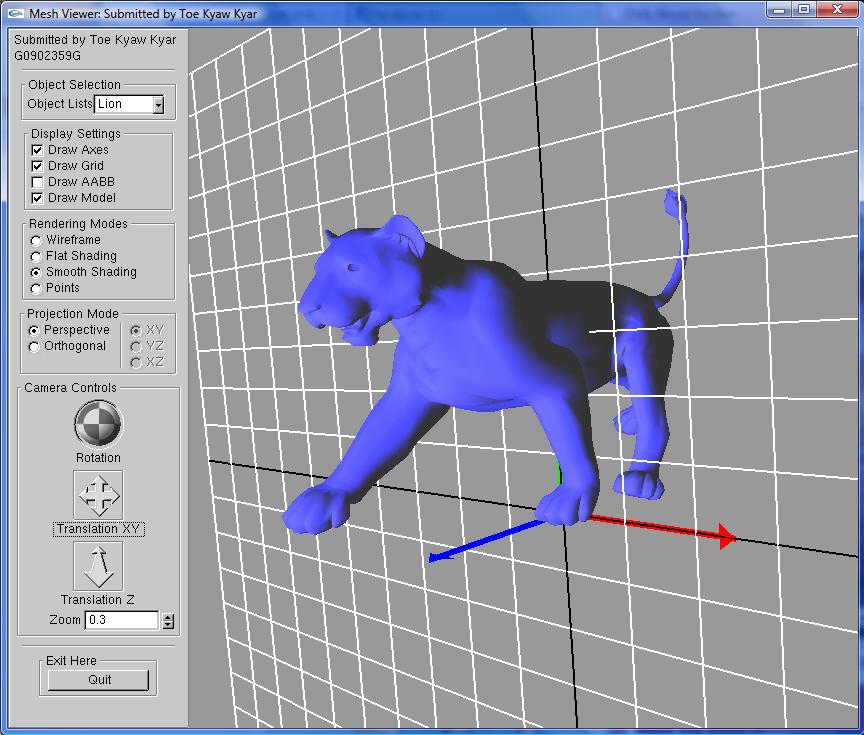864x735 pixels.
Task: Enable the Draw AABB checkbox
Action: (x=37, y=182)
